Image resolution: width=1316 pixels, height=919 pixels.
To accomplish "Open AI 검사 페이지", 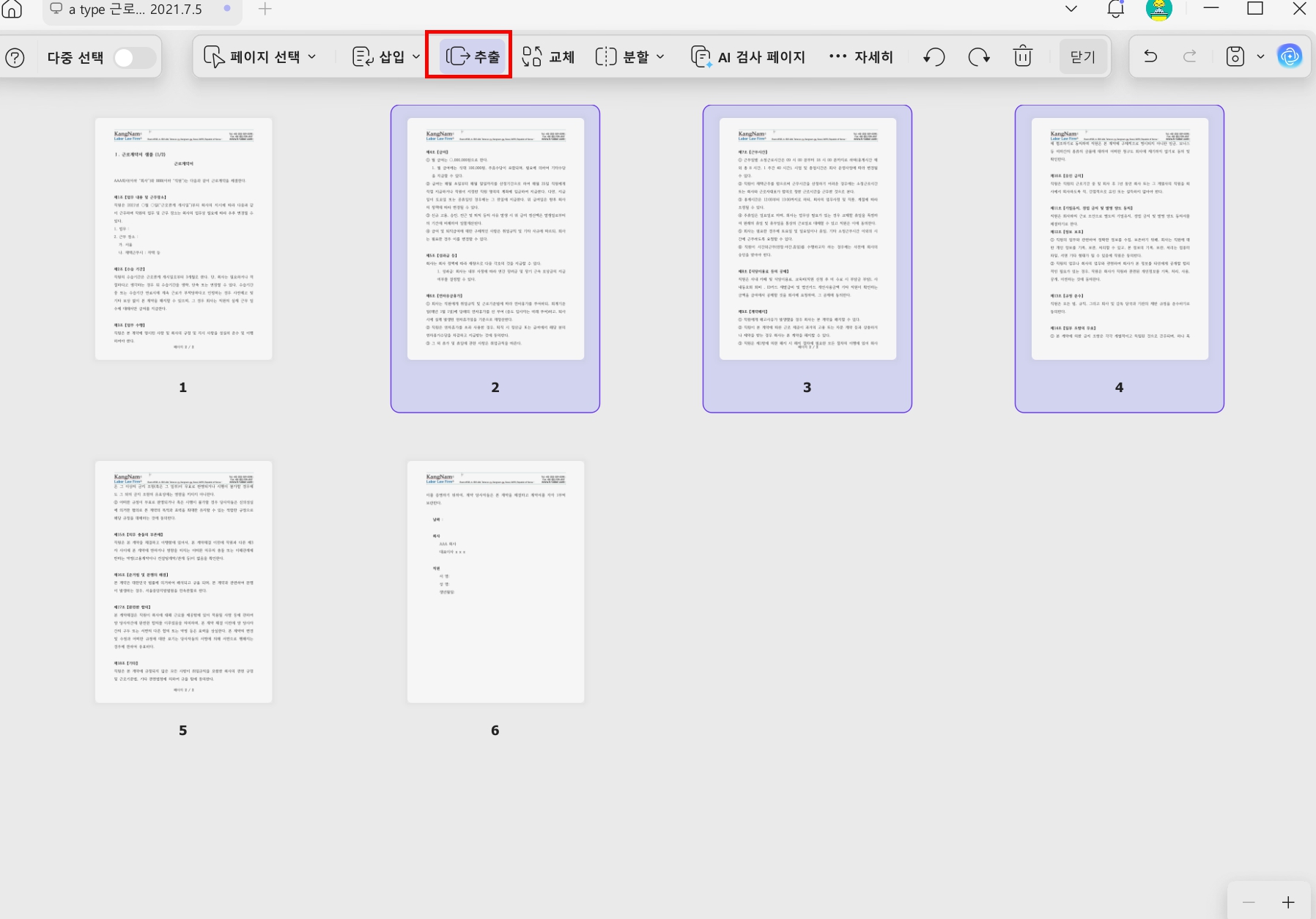I will [748, 57].
